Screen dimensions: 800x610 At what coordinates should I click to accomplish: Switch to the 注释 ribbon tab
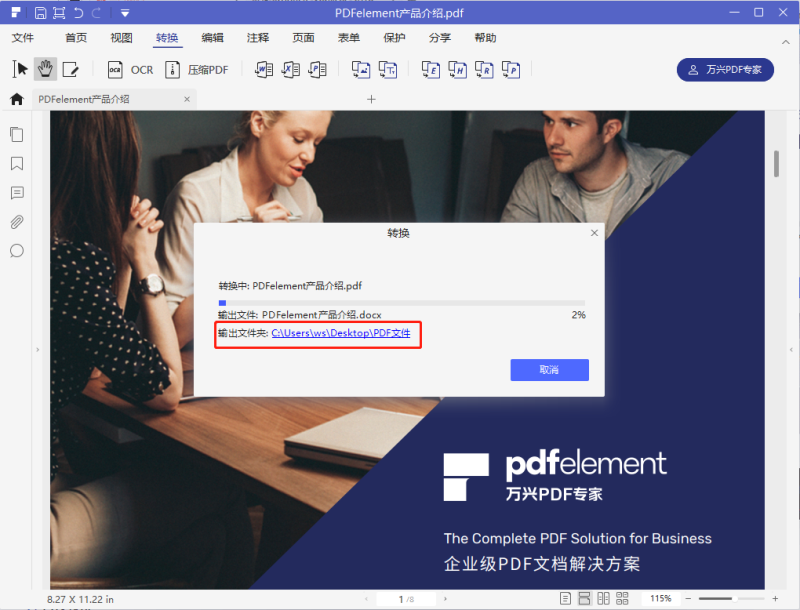click(257, 37)
